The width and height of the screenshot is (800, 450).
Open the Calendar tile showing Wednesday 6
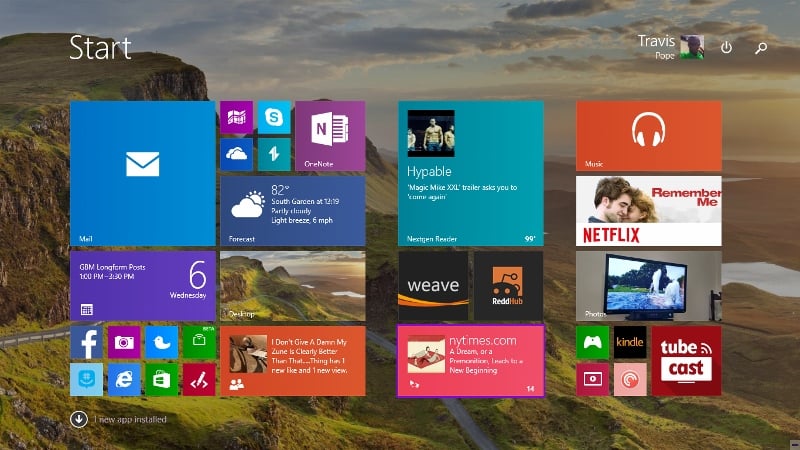(x=142, y=286)
